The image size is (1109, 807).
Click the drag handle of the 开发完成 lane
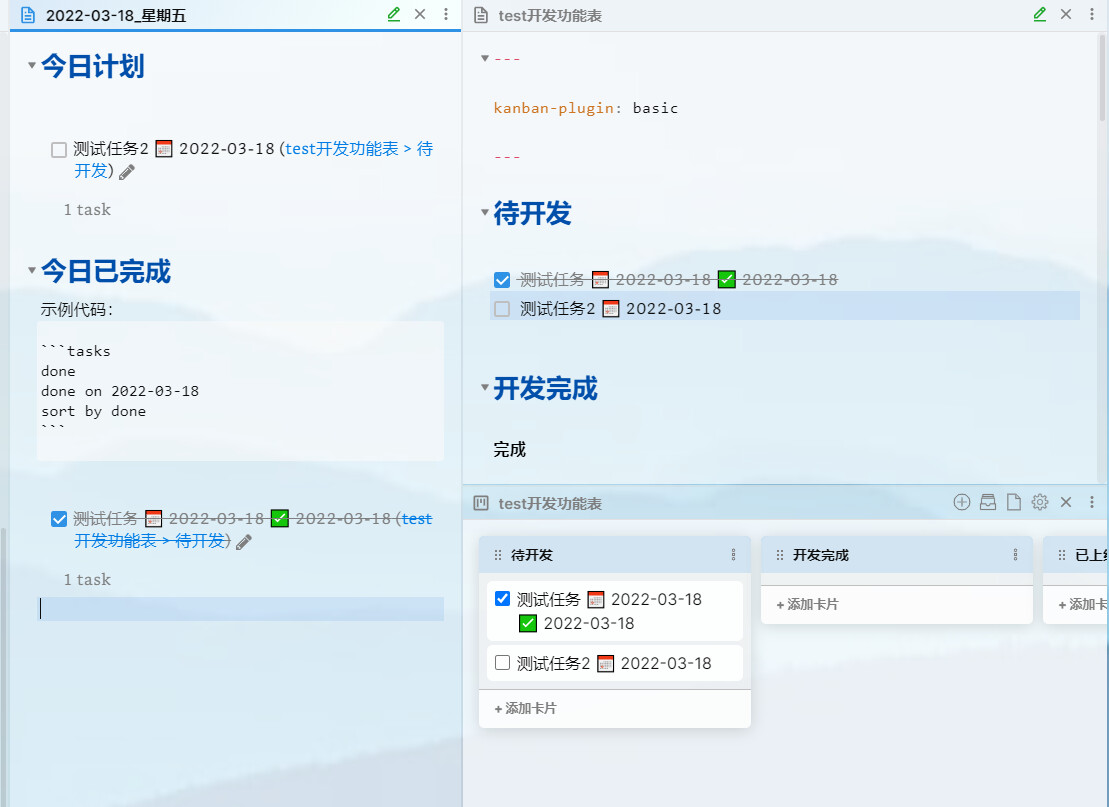pyautogui.click(x=779, y=555)
